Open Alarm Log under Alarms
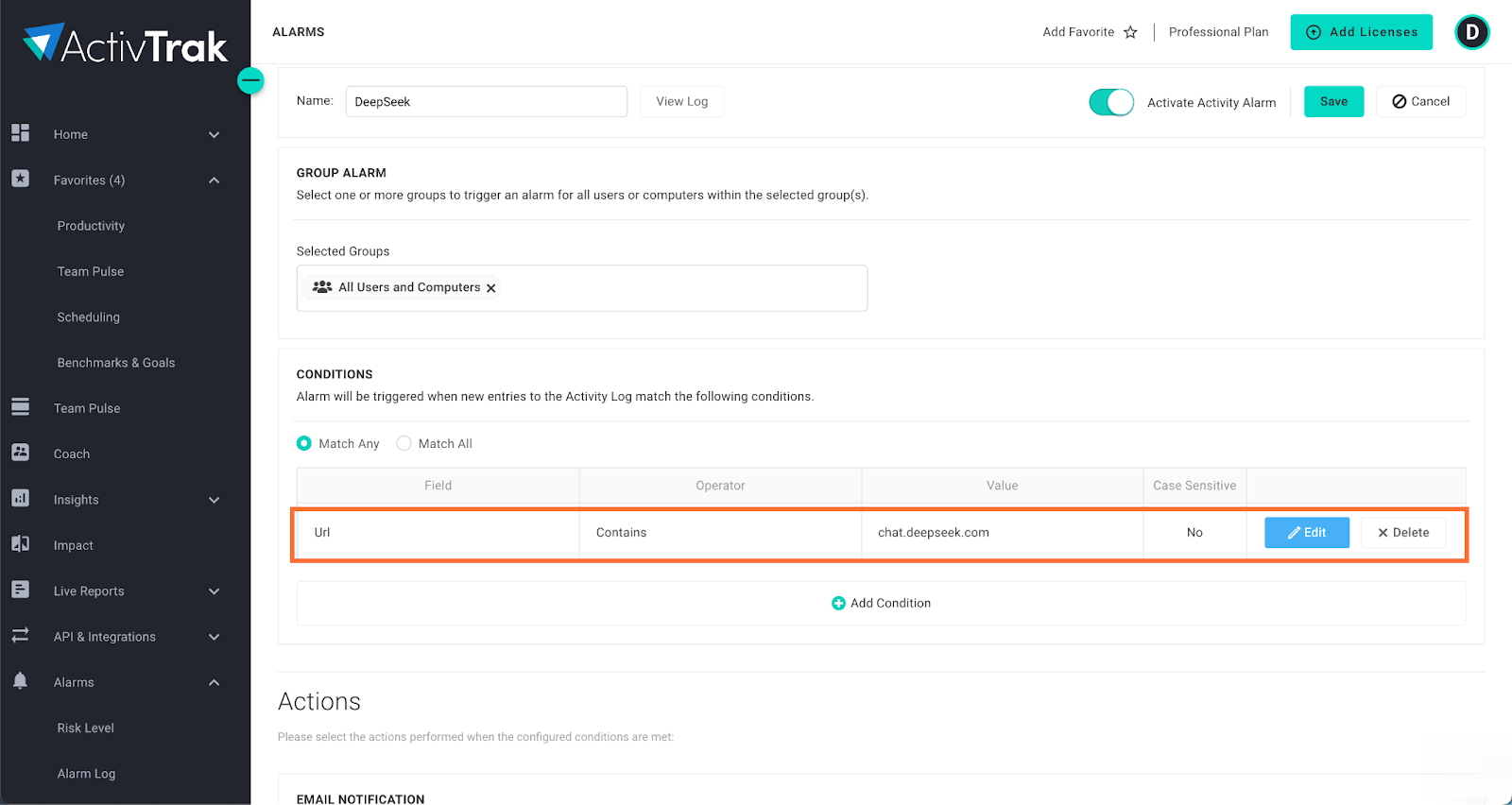This screenshot has height=805, width=1512. (x=86, y=774)
